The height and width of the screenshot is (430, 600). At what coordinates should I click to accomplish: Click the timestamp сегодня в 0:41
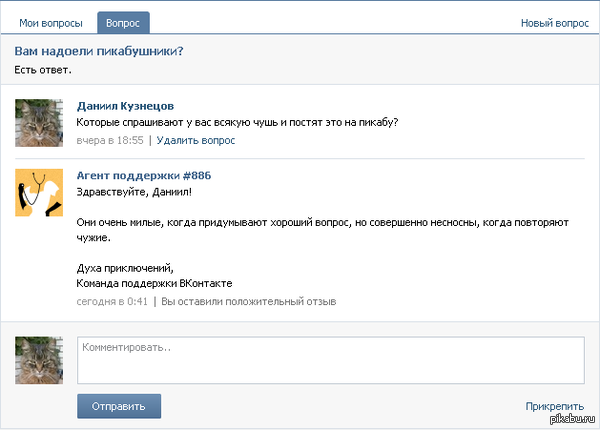coord(112,301)
